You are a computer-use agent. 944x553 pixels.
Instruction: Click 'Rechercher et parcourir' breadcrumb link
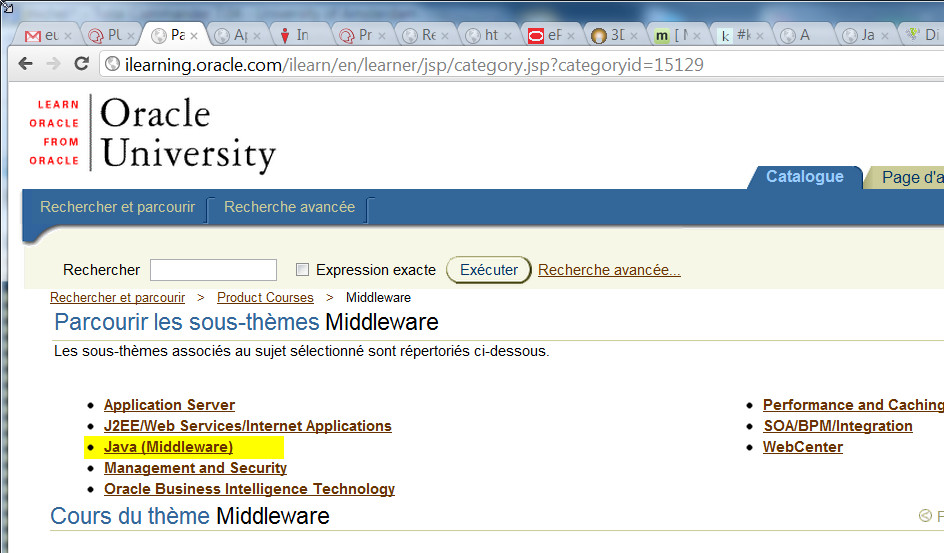[117, 297]
